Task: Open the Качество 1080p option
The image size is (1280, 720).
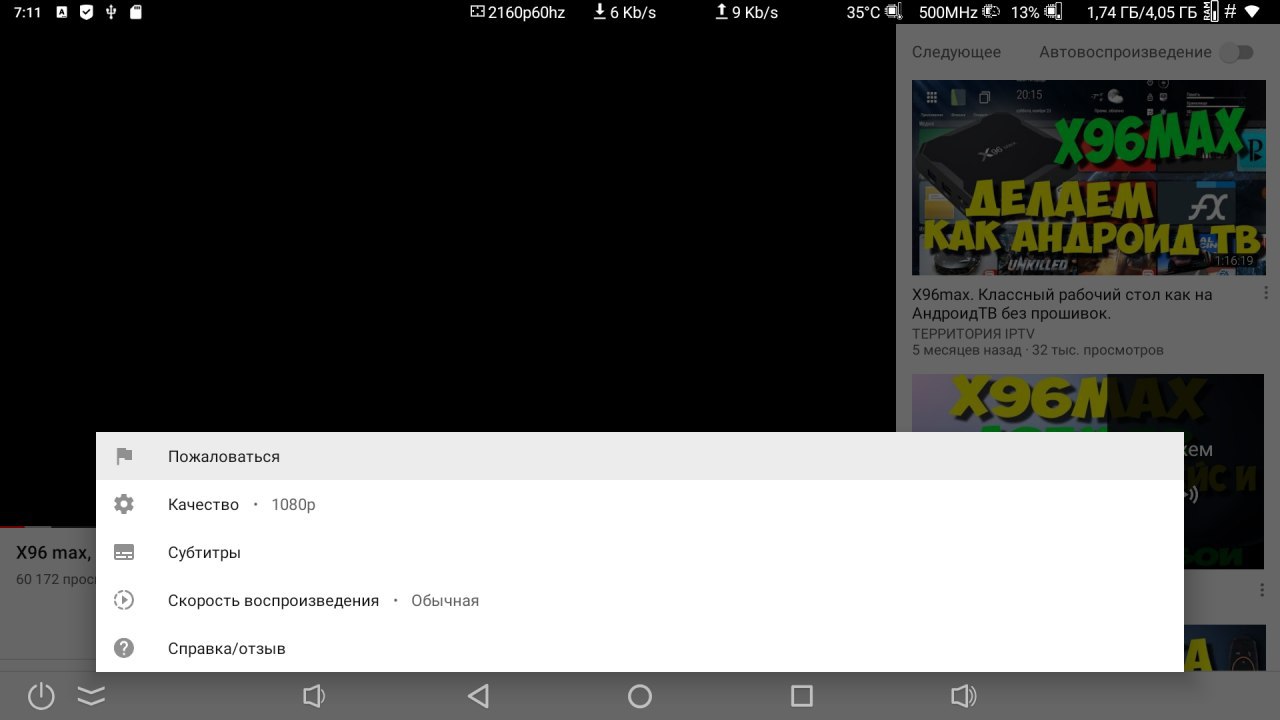Action: 640,504
